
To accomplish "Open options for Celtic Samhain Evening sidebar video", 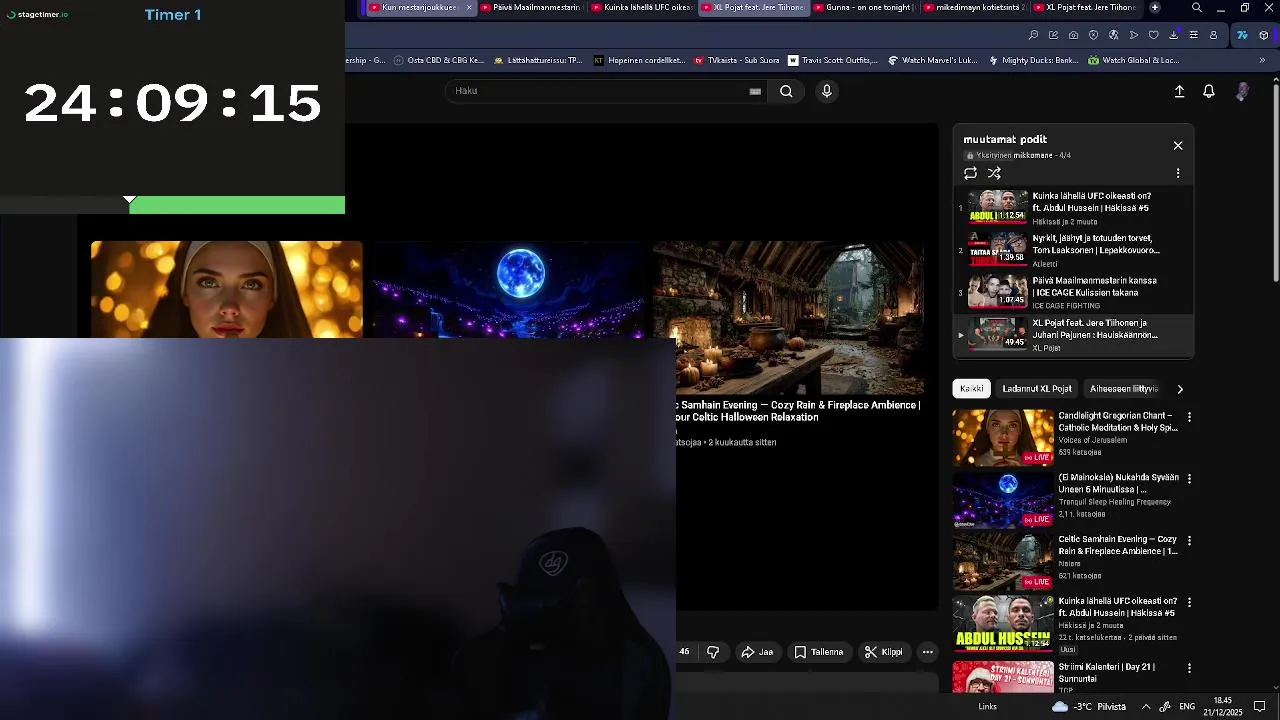I will tap(1189, 540).
